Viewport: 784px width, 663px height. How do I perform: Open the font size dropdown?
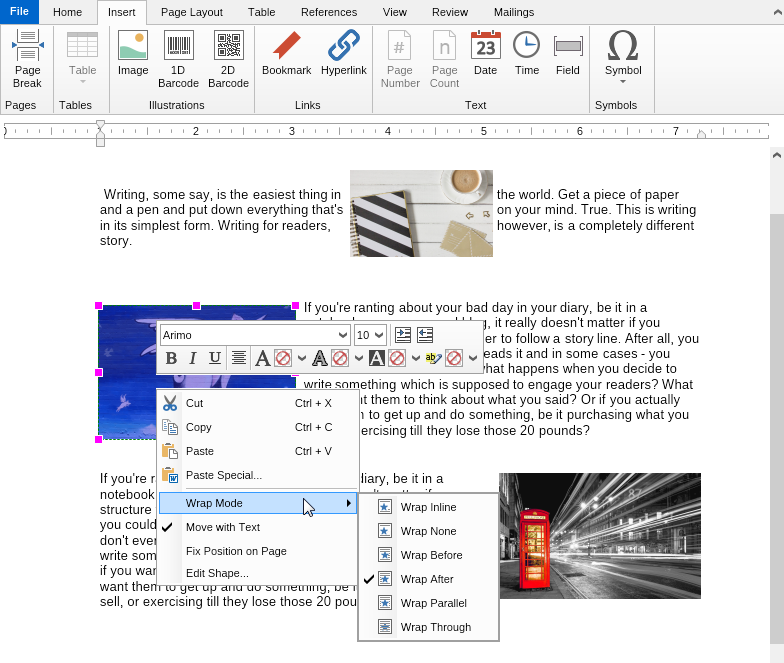(x=379, y=335)
